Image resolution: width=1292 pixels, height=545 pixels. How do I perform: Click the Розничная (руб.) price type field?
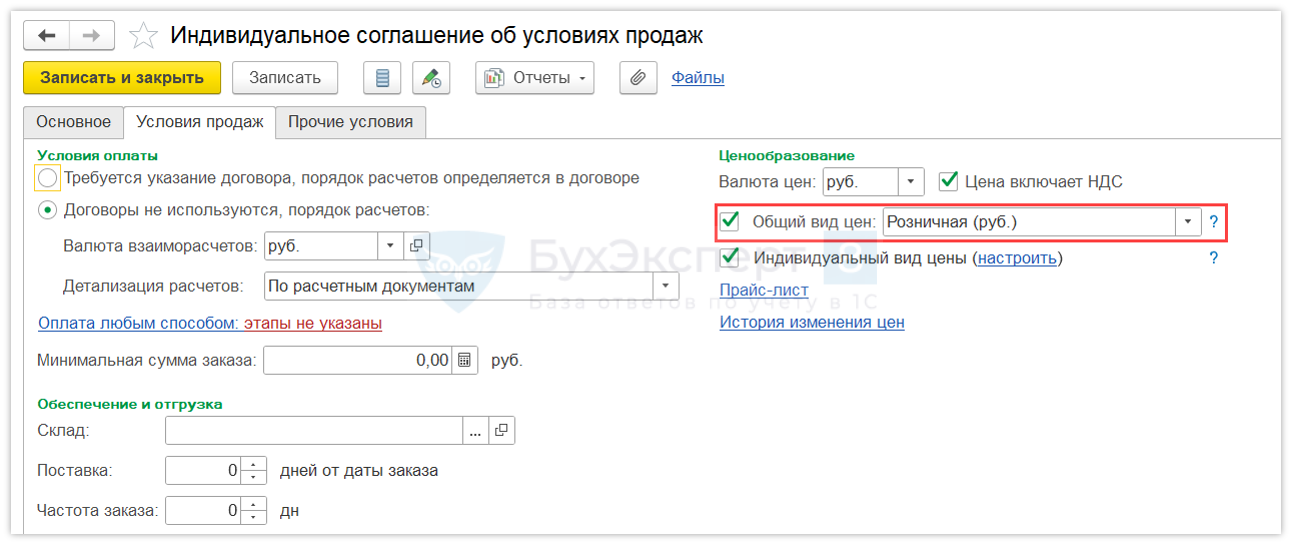point(1029,222)
